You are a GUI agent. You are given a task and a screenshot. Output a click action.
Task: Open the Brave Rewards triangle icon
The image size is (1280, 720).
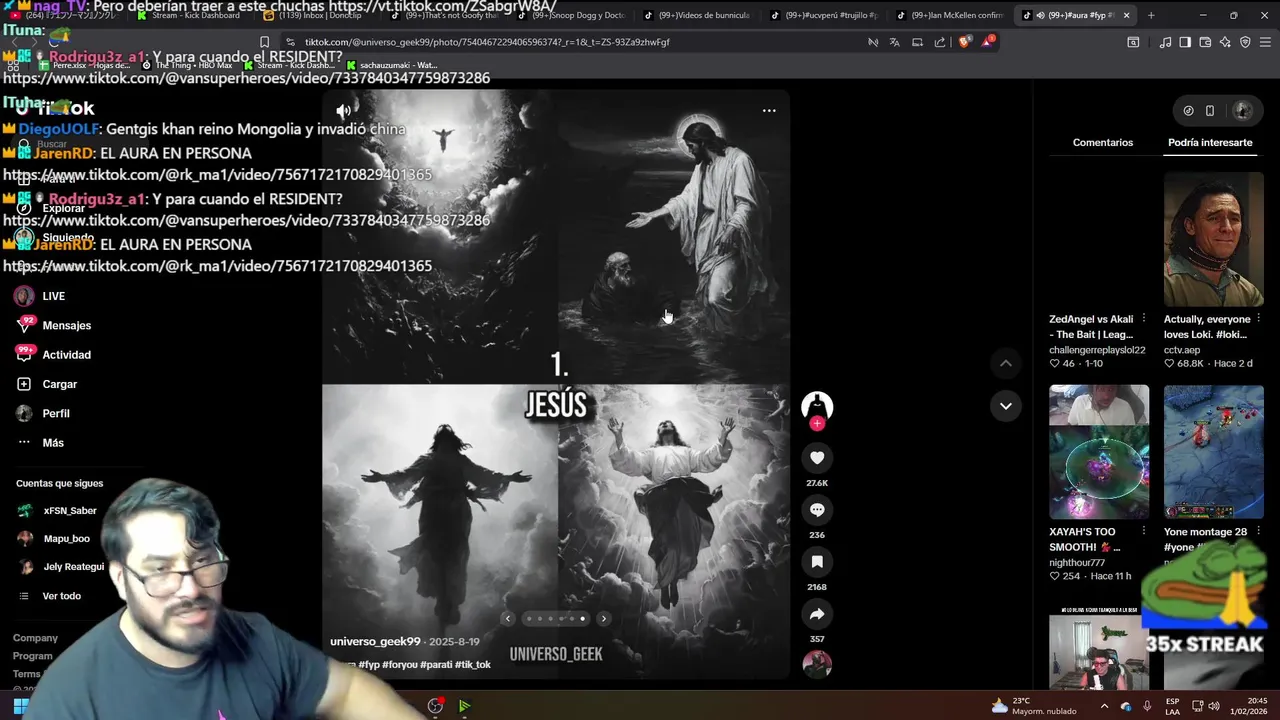988,42
